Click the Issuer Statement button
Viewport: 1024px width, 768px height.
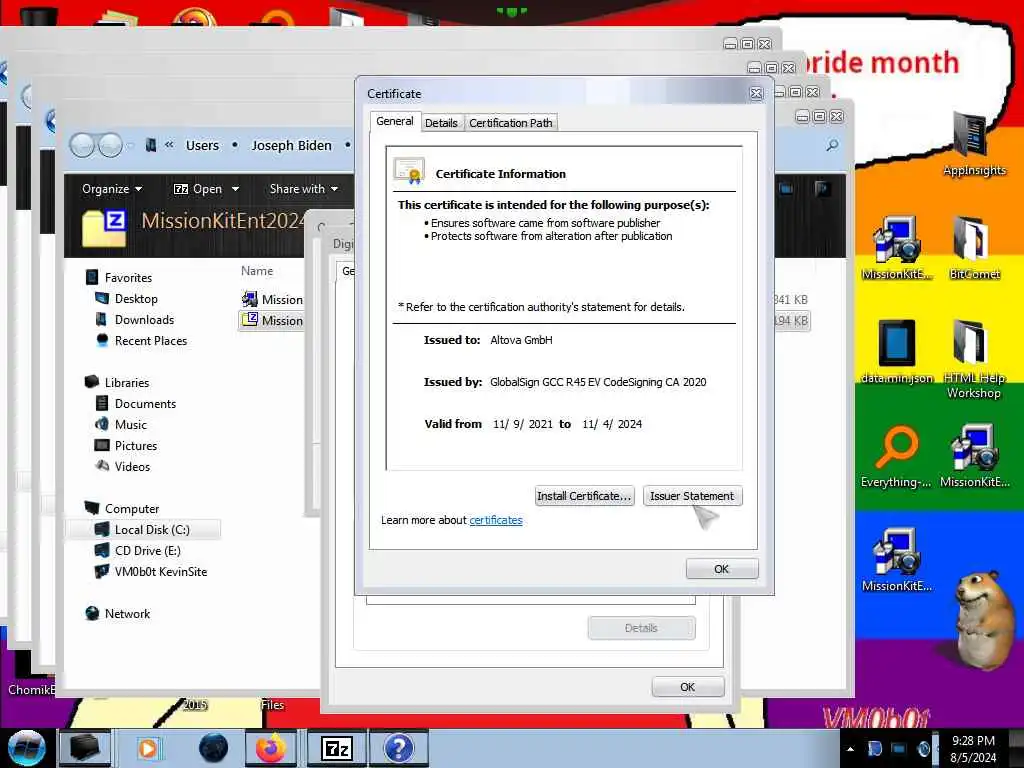692,496
